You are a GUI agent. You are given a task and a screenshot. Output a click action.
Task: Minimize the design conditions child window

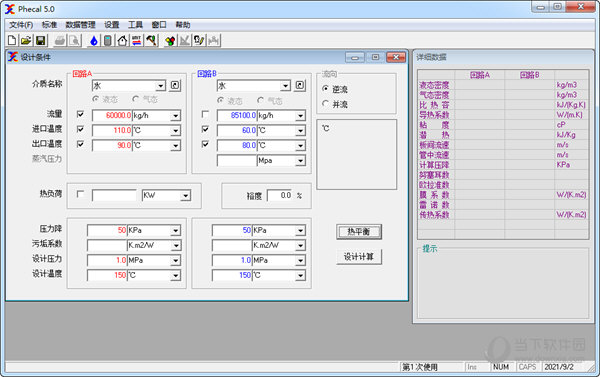coord(355,57)
